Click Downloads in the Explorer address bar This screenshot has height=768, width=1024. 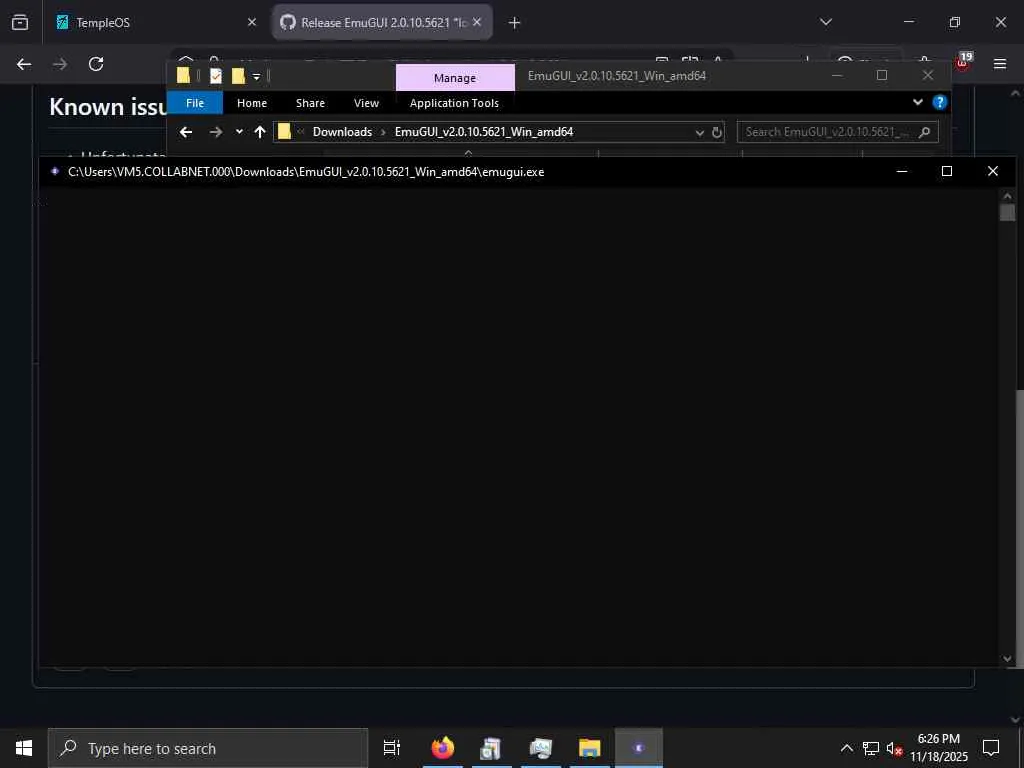(x=342, y=132)
